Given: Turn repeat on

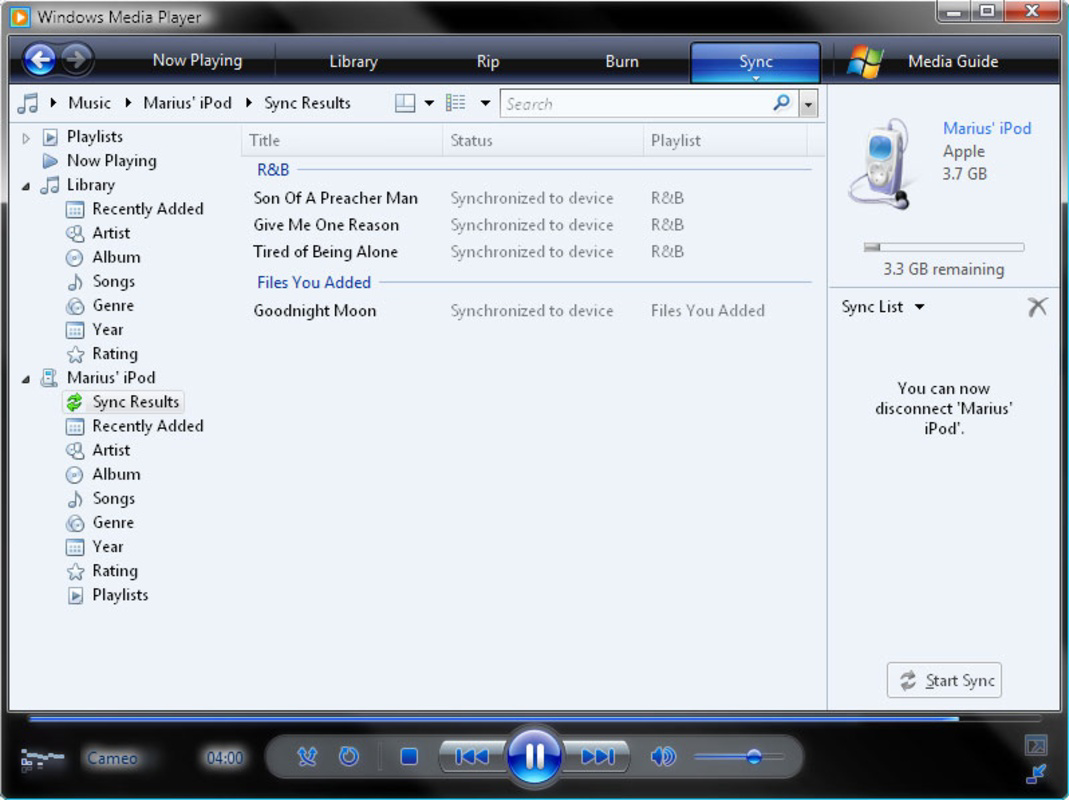Looking at the screenshot, I should point(349,756).
